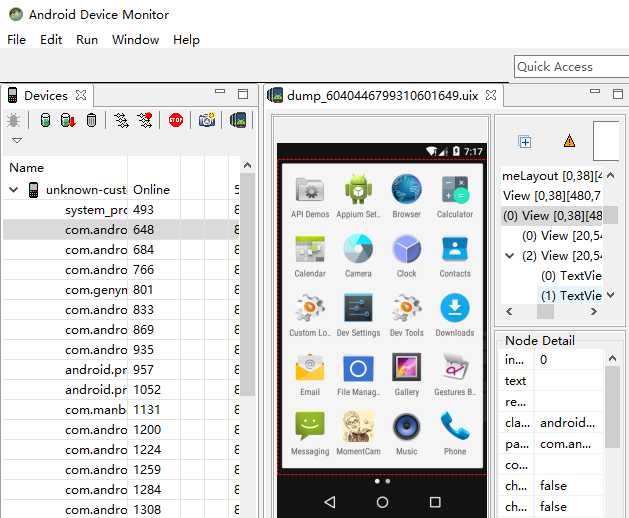Click the Dump HPROF file icon

point(68,120)
